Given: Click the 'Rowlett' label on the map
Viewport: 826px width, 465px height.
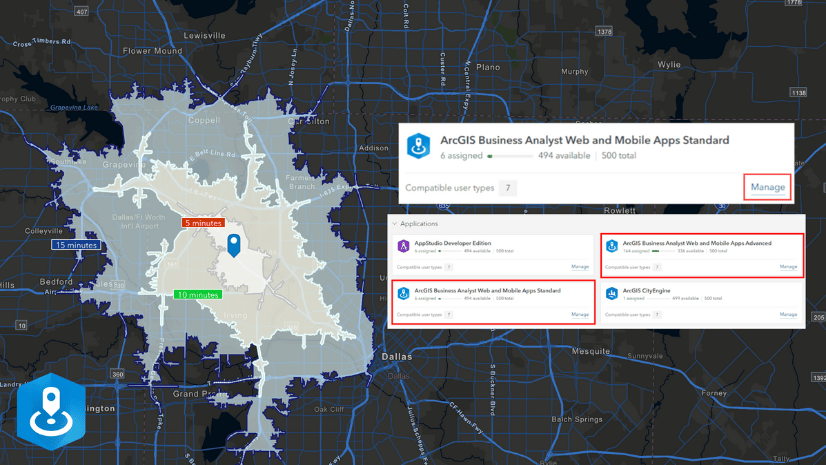Looking at the screenshot, I should coord(620,211).
